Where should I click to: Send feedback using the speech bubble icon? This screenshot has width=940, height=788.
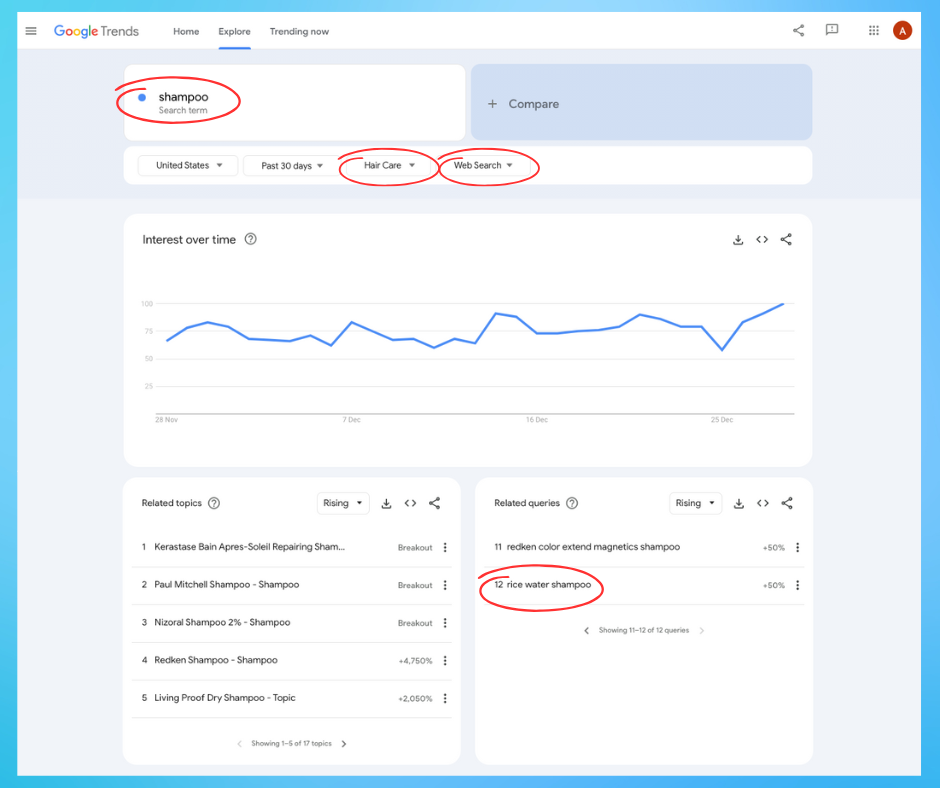(832, 30)
